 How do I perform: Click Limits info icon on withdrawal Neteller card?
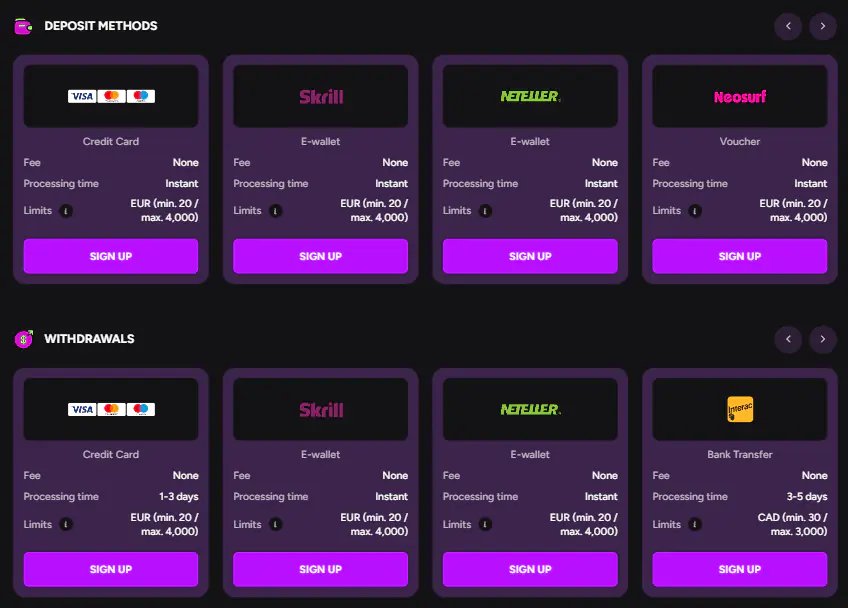click(x=486, y=524)
